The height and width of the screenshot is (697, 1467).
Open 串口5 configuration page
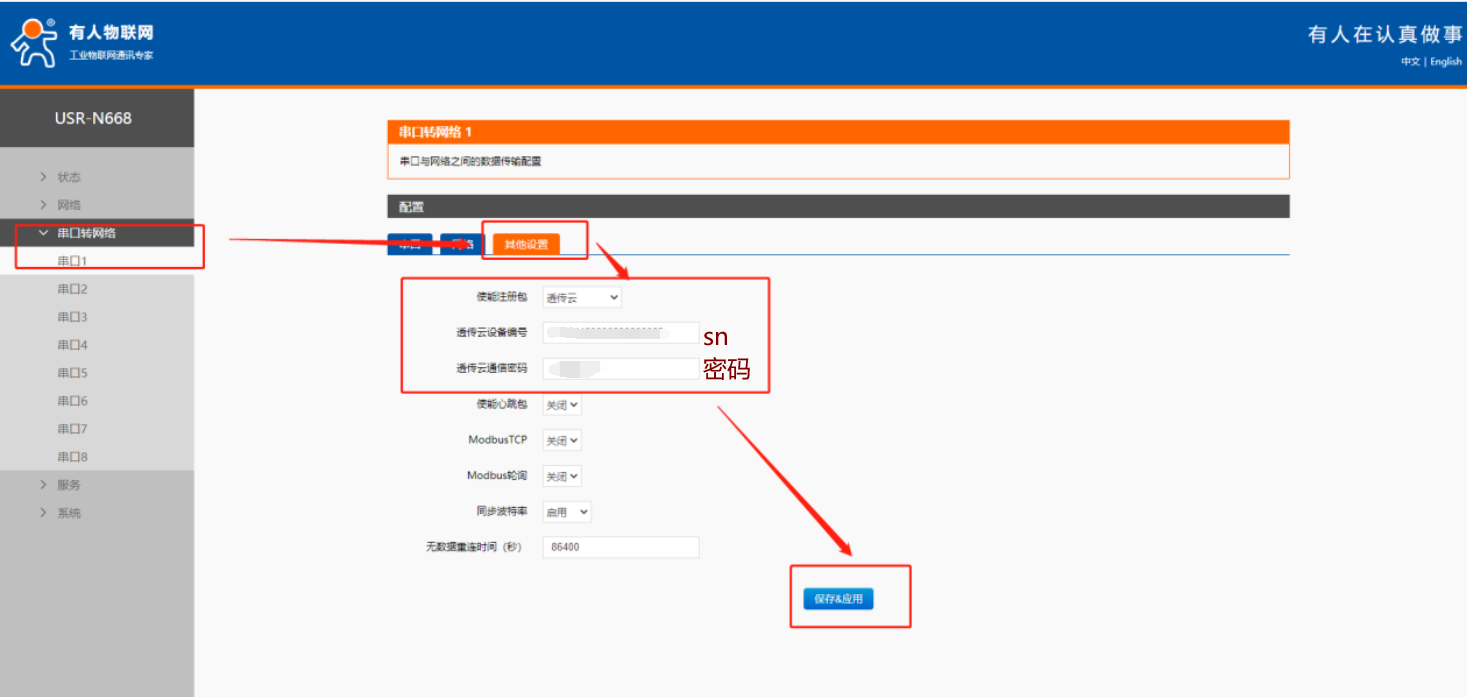pos(72,373)
